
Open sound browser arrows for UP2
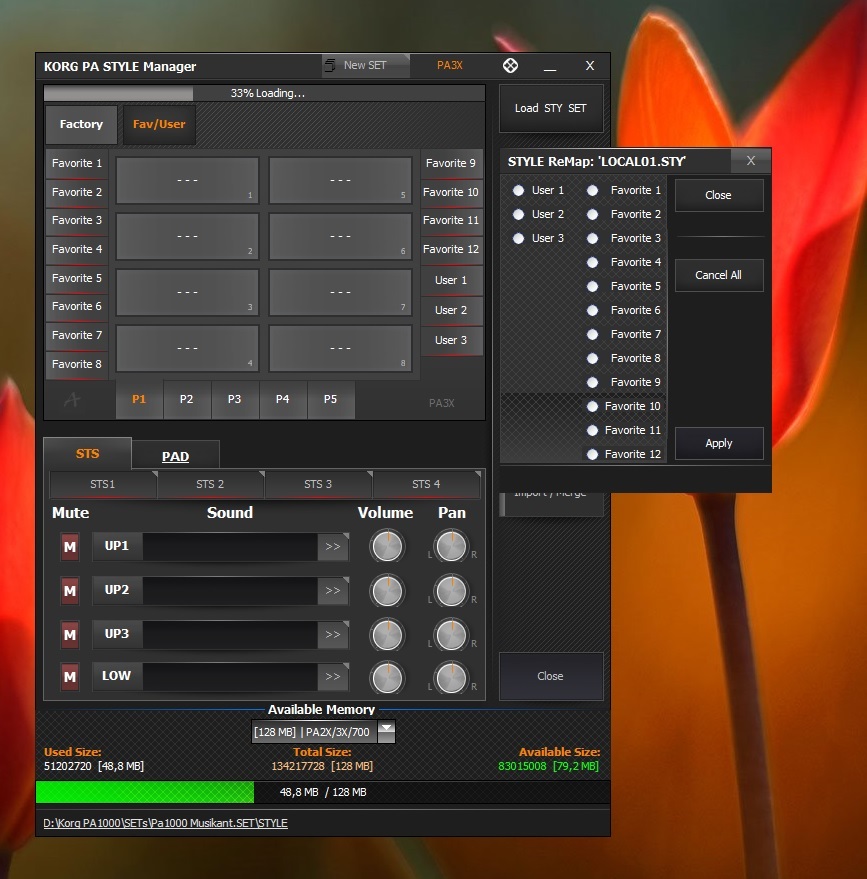[333, 591]
